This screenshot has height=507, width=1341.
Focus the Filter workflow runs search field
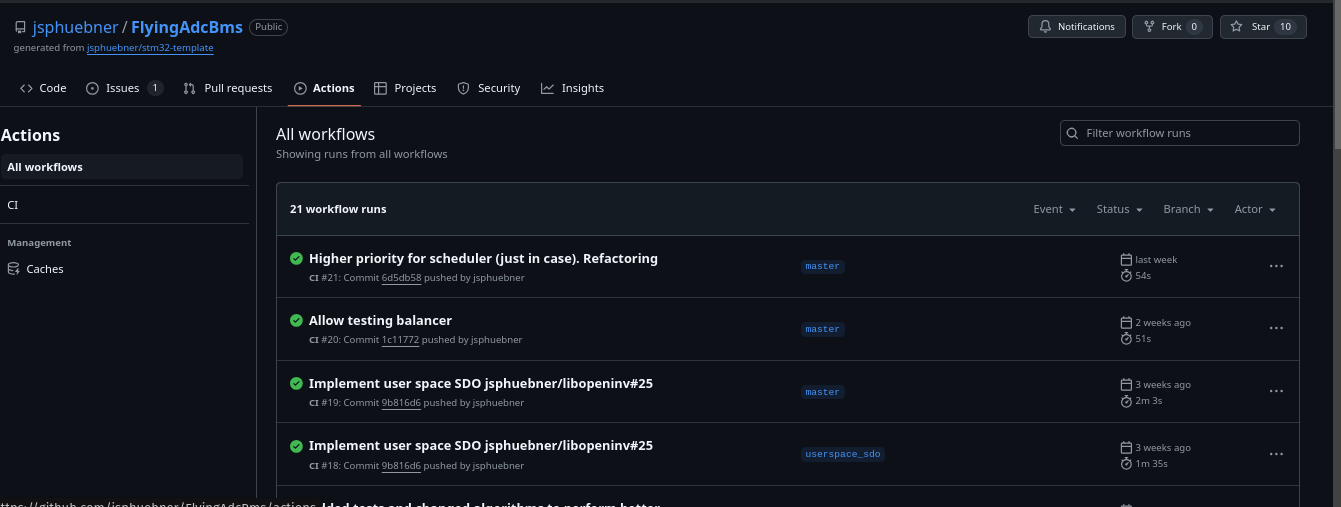pos(1180,133)
